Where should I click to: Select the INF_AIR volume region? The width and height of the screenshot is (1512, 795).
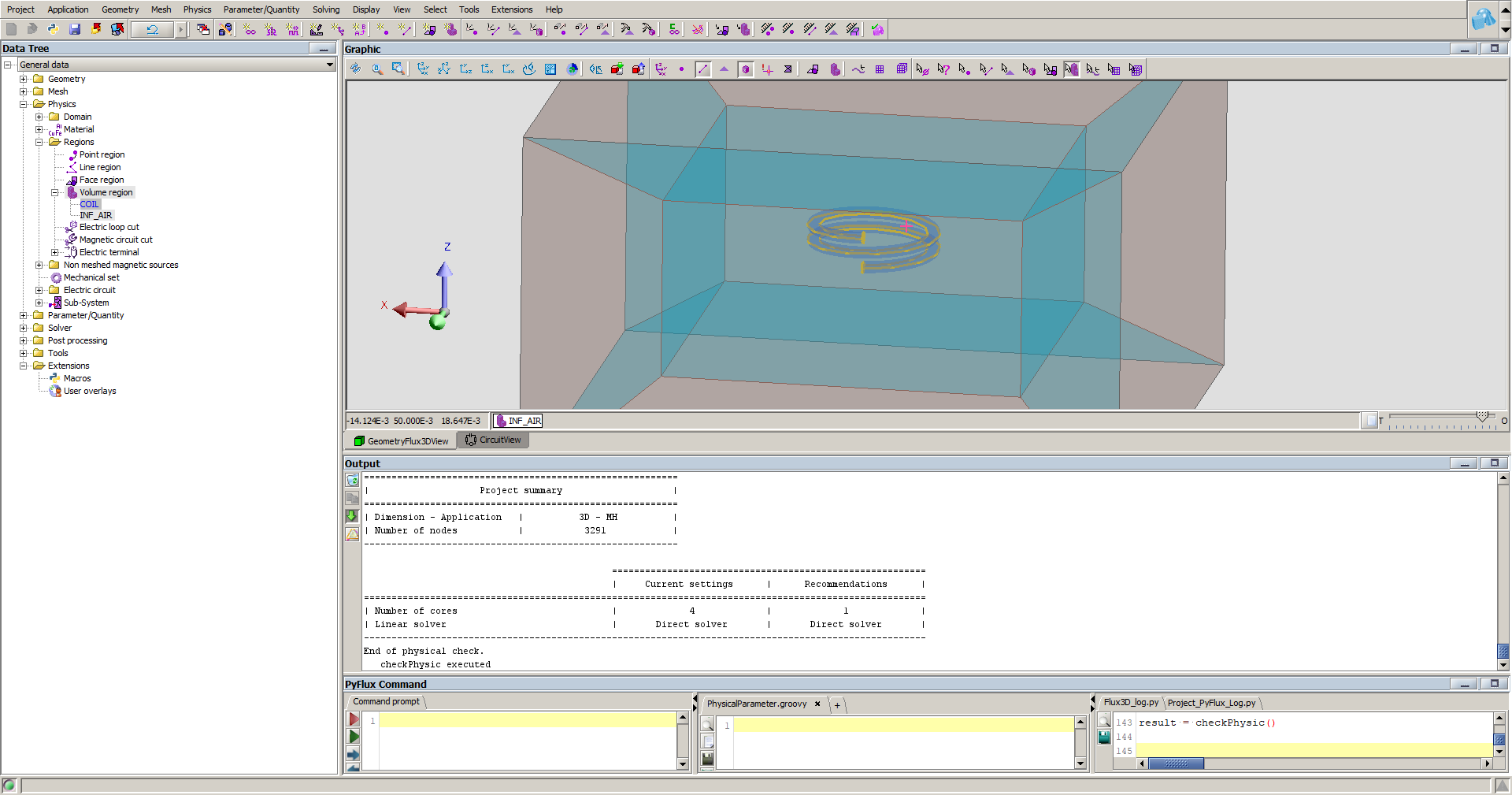point(96,215)
